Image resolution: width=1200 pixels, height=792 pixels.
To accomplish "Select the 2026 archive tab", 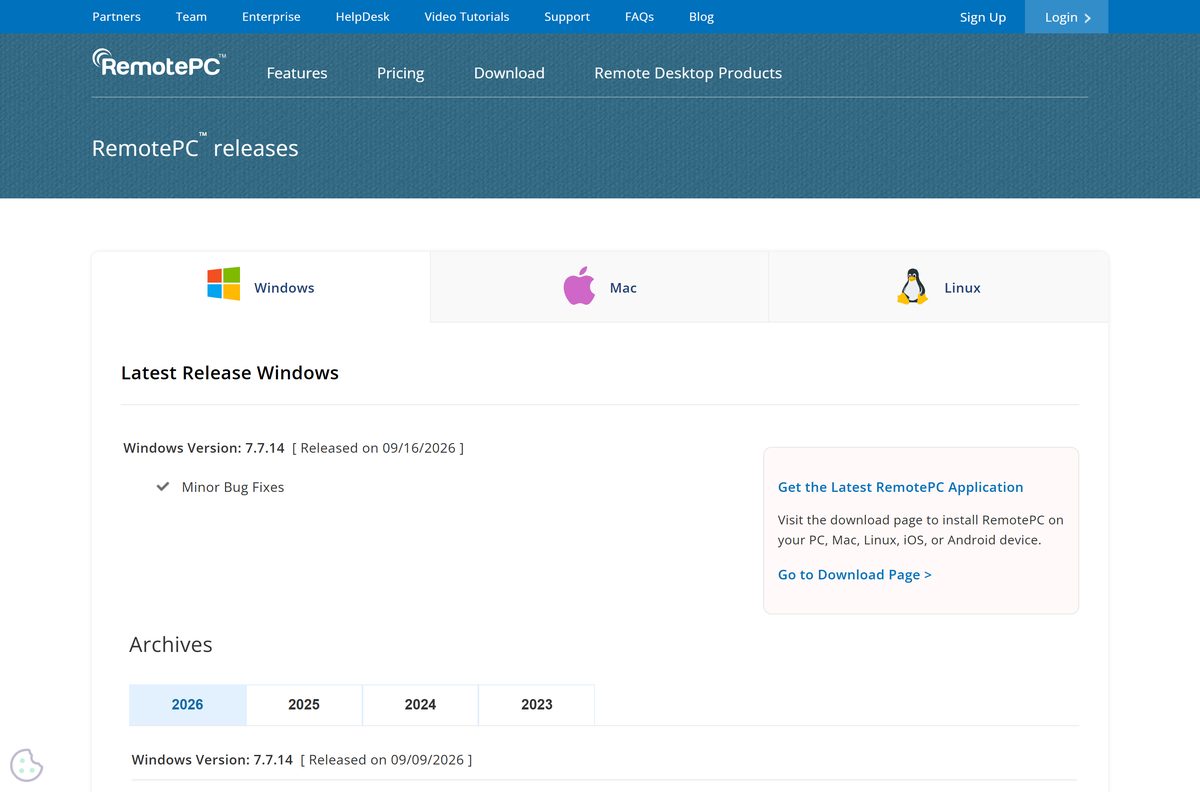I will coord(188,704).
